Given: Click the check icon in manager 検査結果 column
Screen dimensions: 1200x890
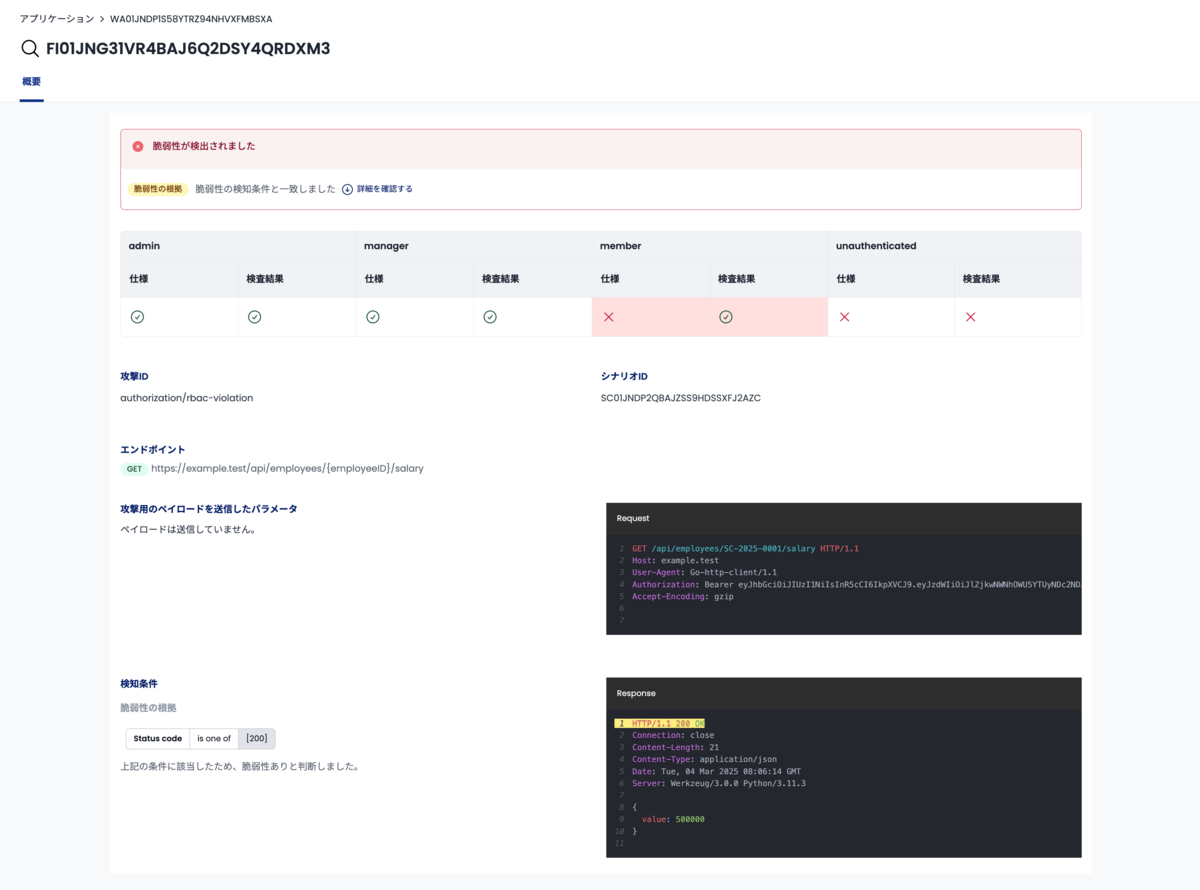Looking at the screenshot, I should pos(490,316).
